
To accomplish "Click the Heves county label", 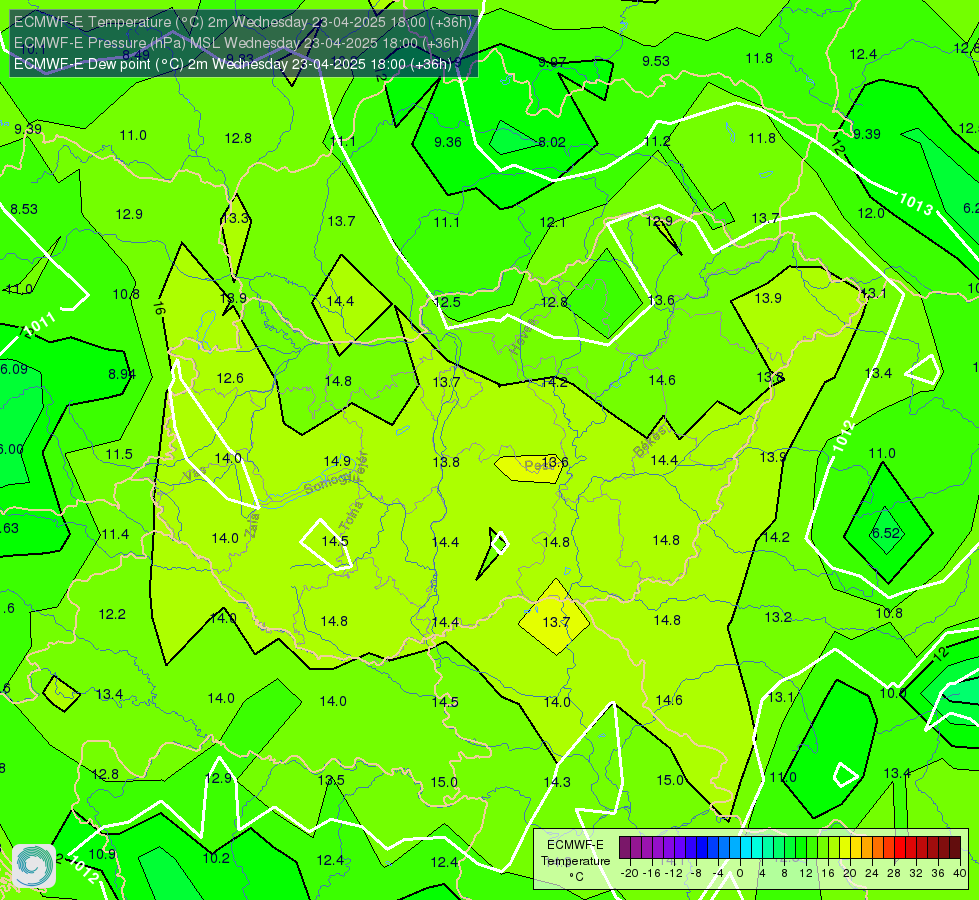I will pyautogui.click(x=524, y=337).
